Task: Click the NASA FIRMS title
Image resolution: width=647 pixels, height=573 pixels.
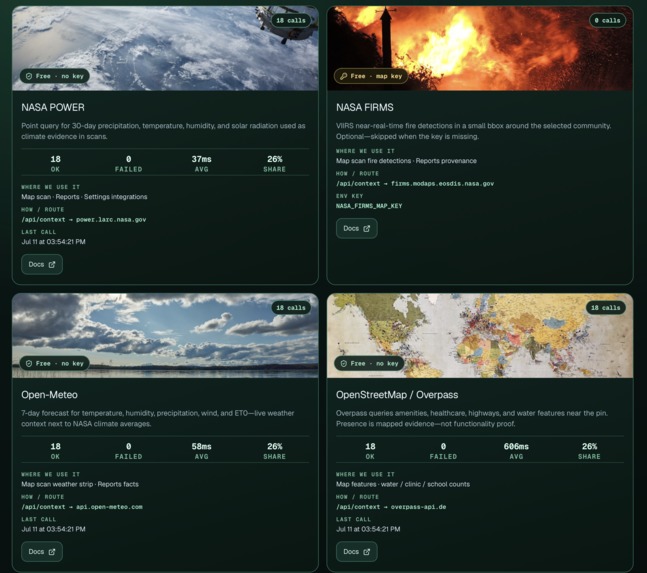Action: (x=365, y=108)
